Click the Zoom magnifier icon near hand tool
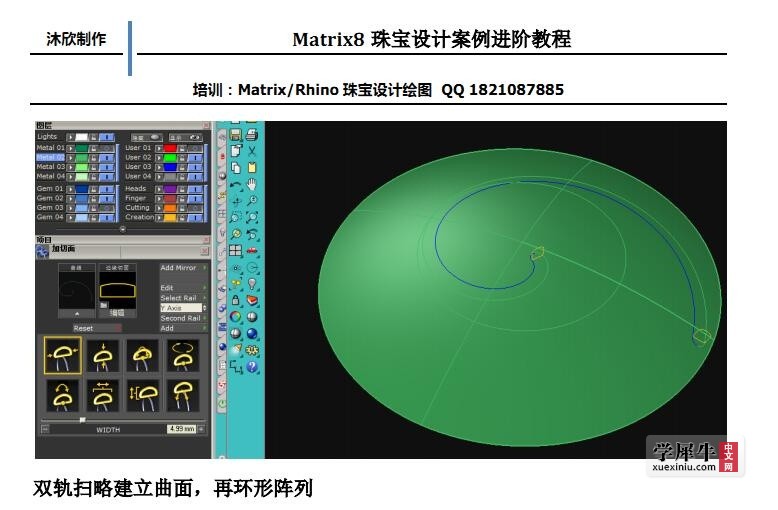Viewport: 778px width, 510px height. pos(252,201)
